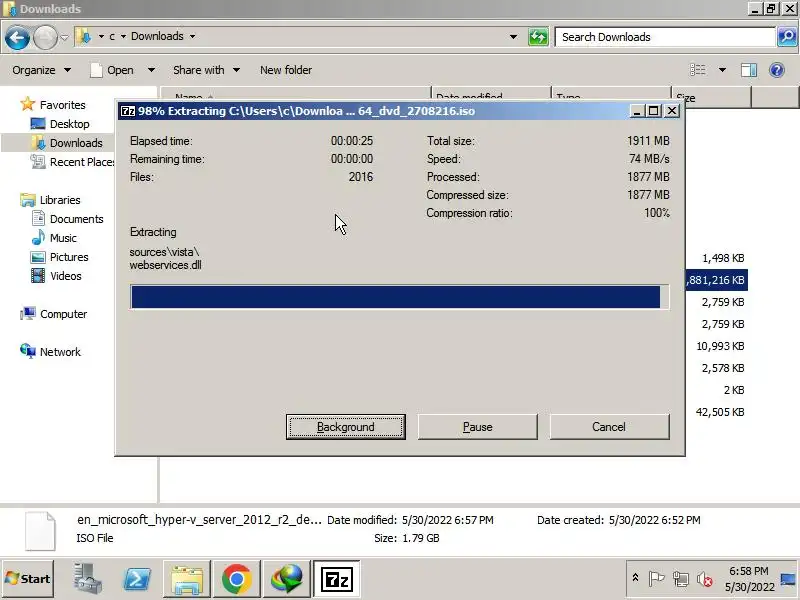Open Server Manager from the taskbar

tap(88, 579)
